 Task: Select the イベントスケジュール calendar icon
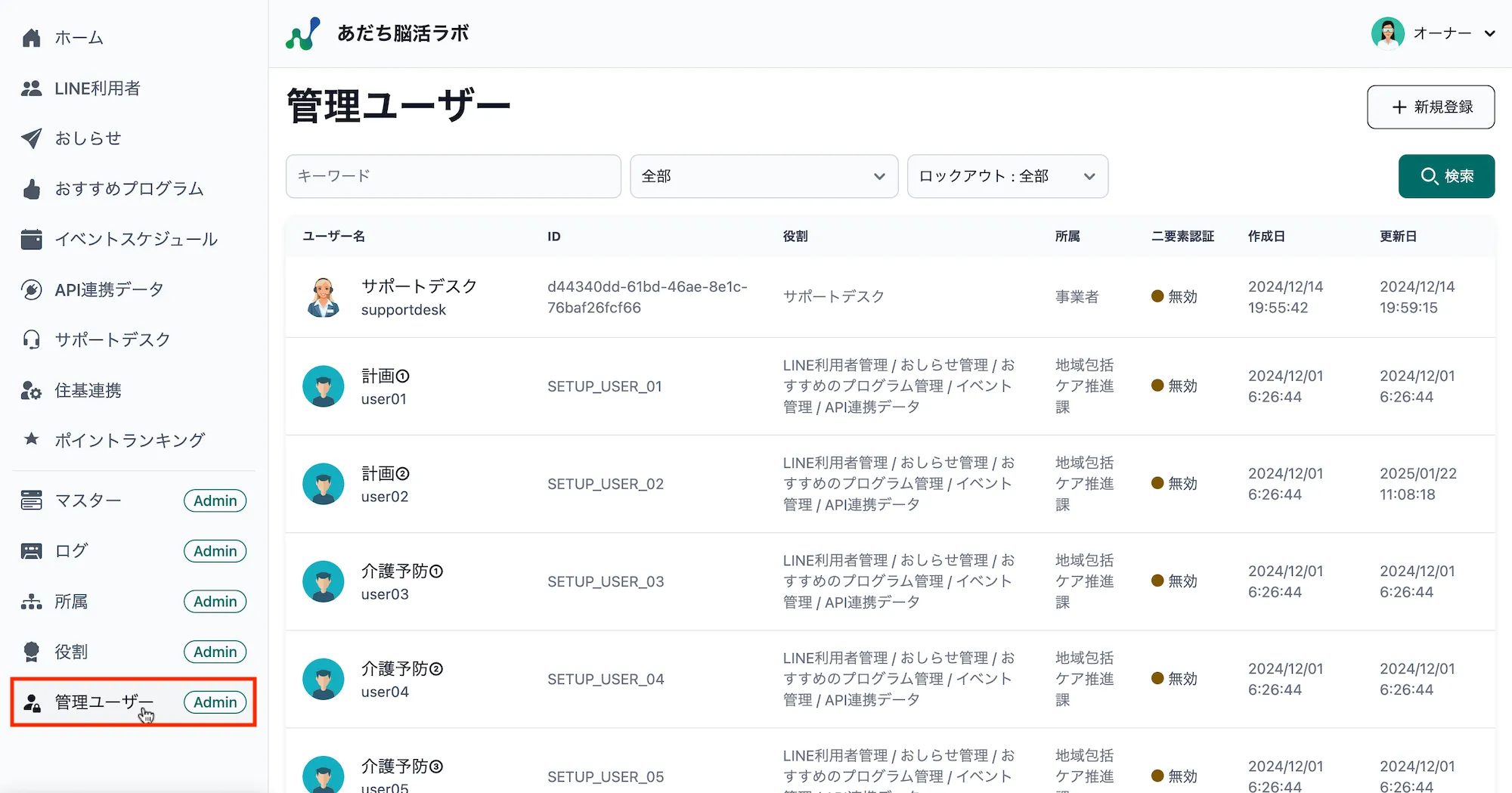[31, 239]
